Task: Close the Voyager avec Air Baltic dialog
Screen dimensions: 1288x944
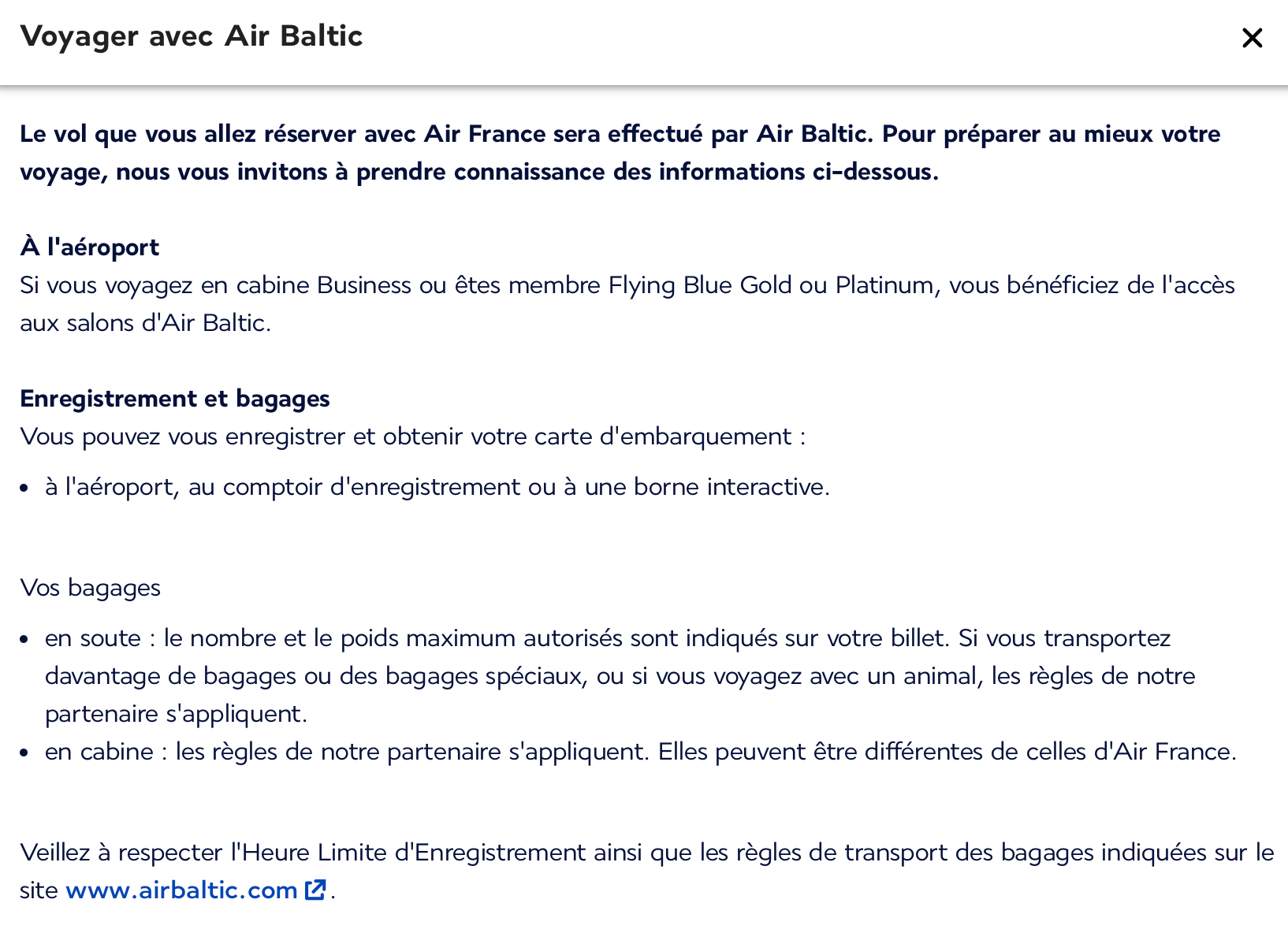Action: [1252, 38]
